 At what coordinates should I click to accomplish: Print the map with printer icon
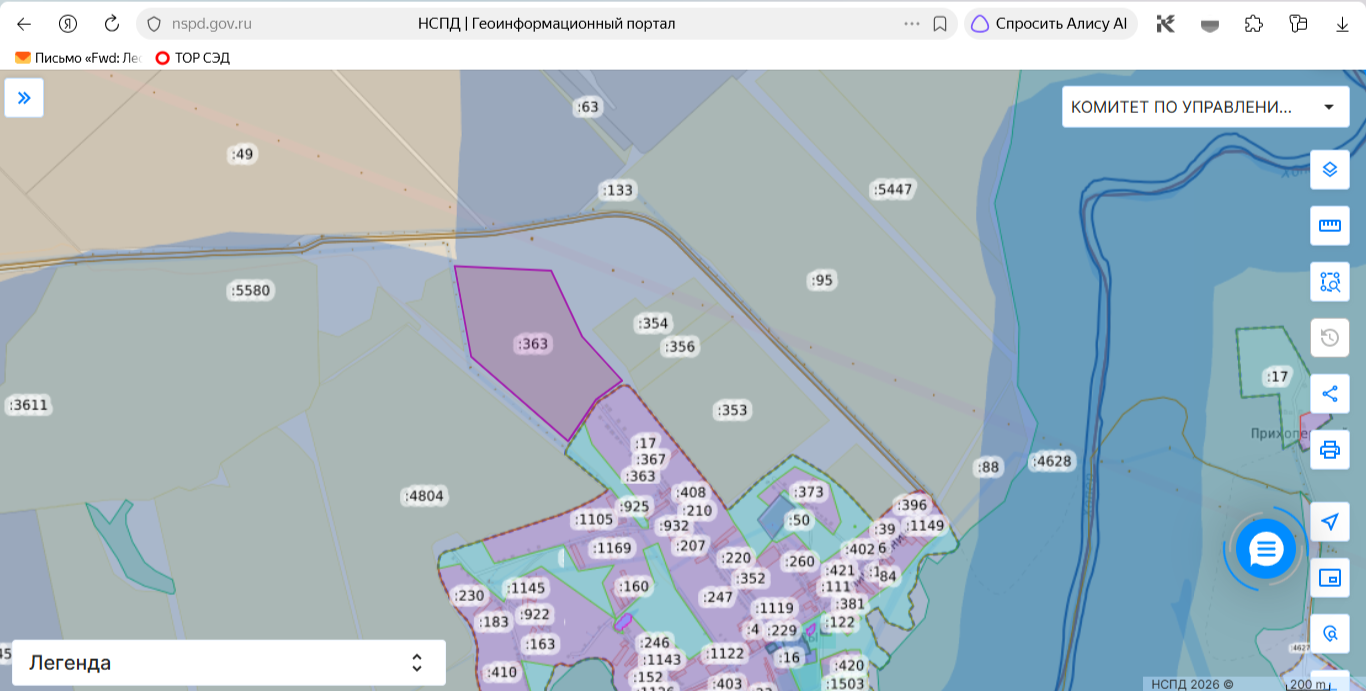[x=1329, y=450]
